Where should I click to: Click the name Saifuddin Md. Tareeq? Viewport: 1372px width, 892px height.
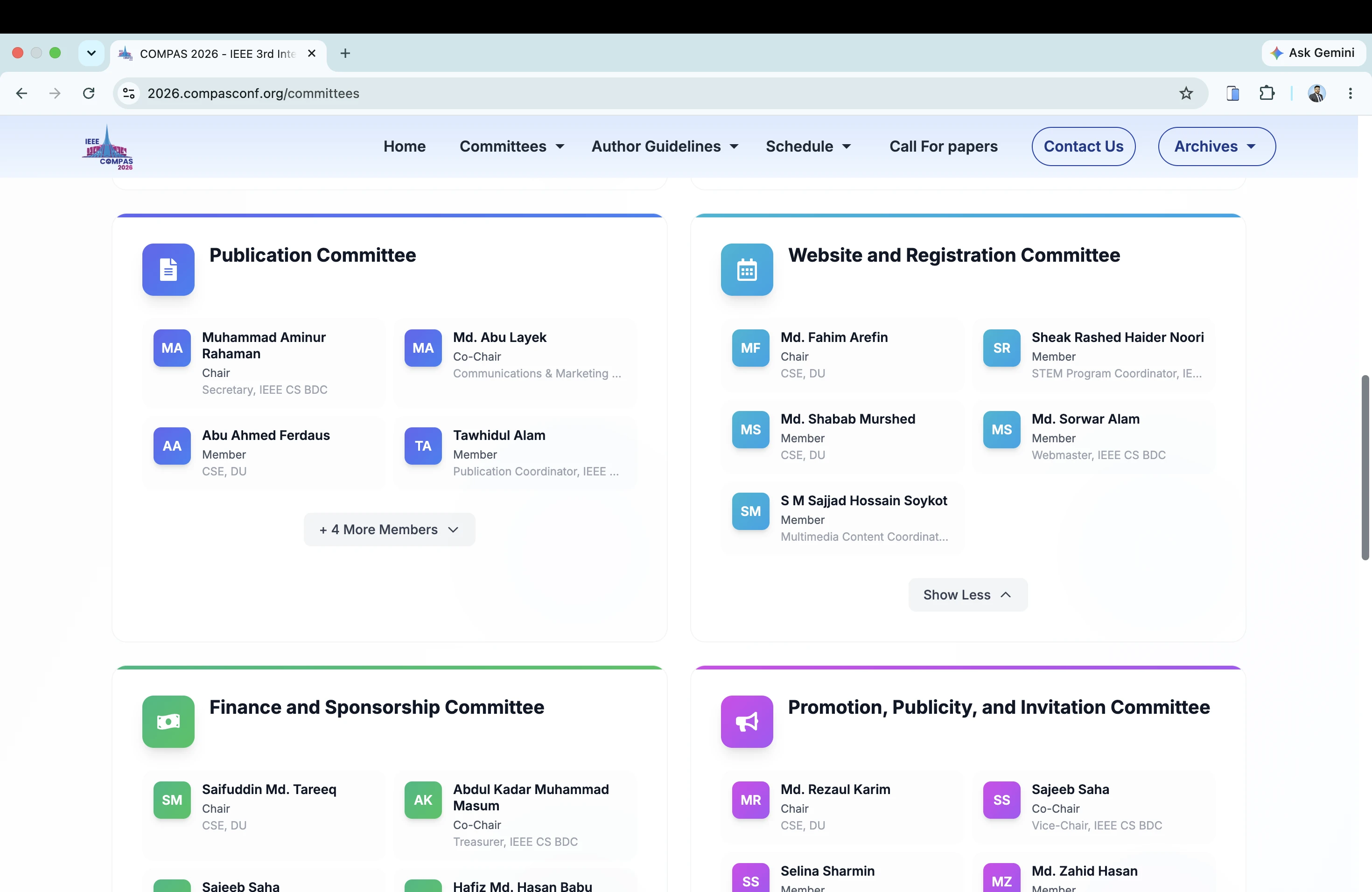[x=269, y=789]
